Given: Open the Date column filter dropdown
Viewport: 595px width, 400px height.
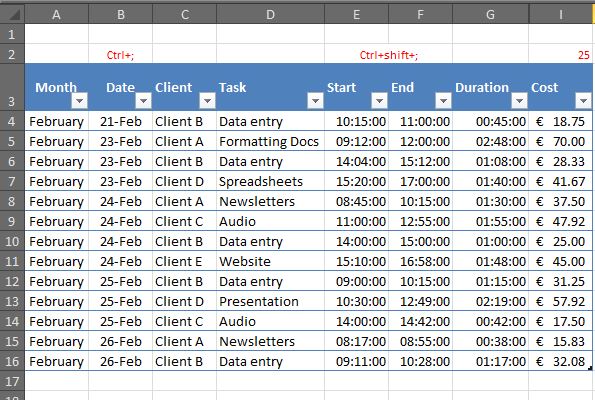Looking at the screenshot, I should 143,101.
